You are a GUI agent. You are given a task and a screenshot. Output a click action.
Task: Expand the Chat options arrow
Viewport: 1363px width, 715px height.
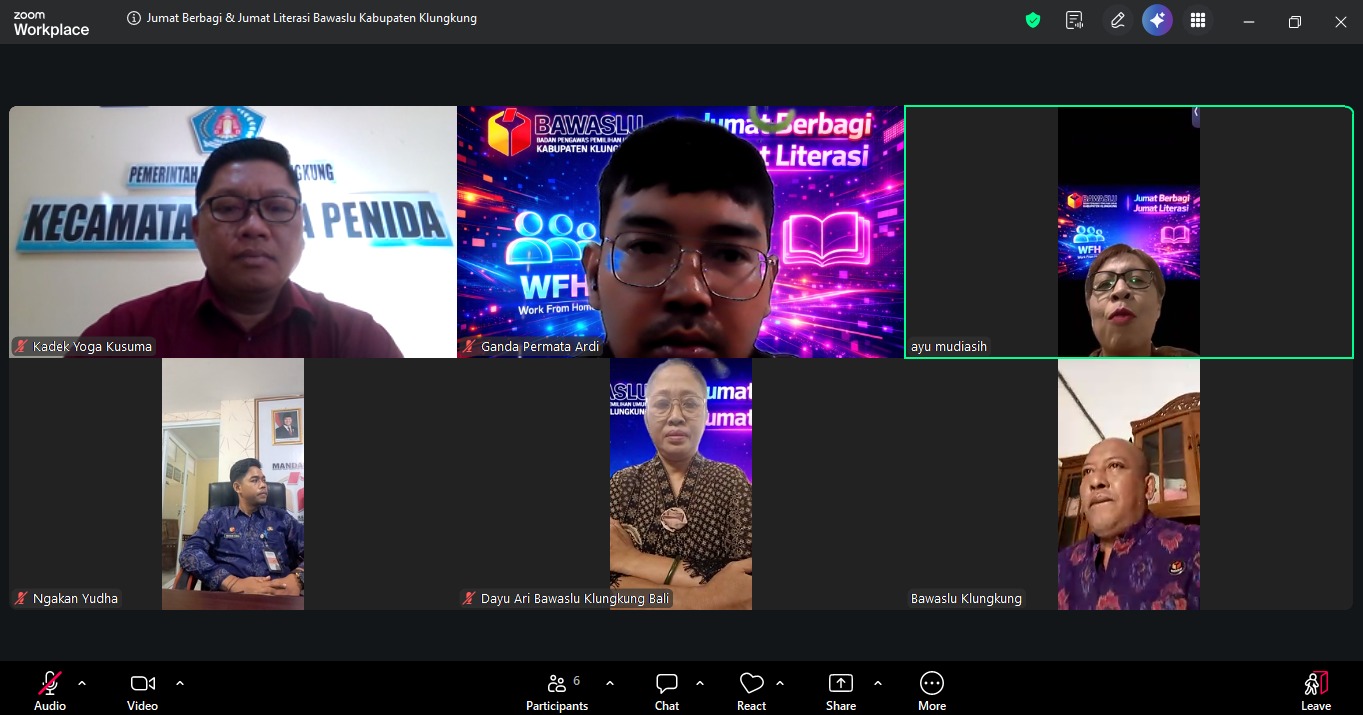pyautogui.click(x=700, y=683)
